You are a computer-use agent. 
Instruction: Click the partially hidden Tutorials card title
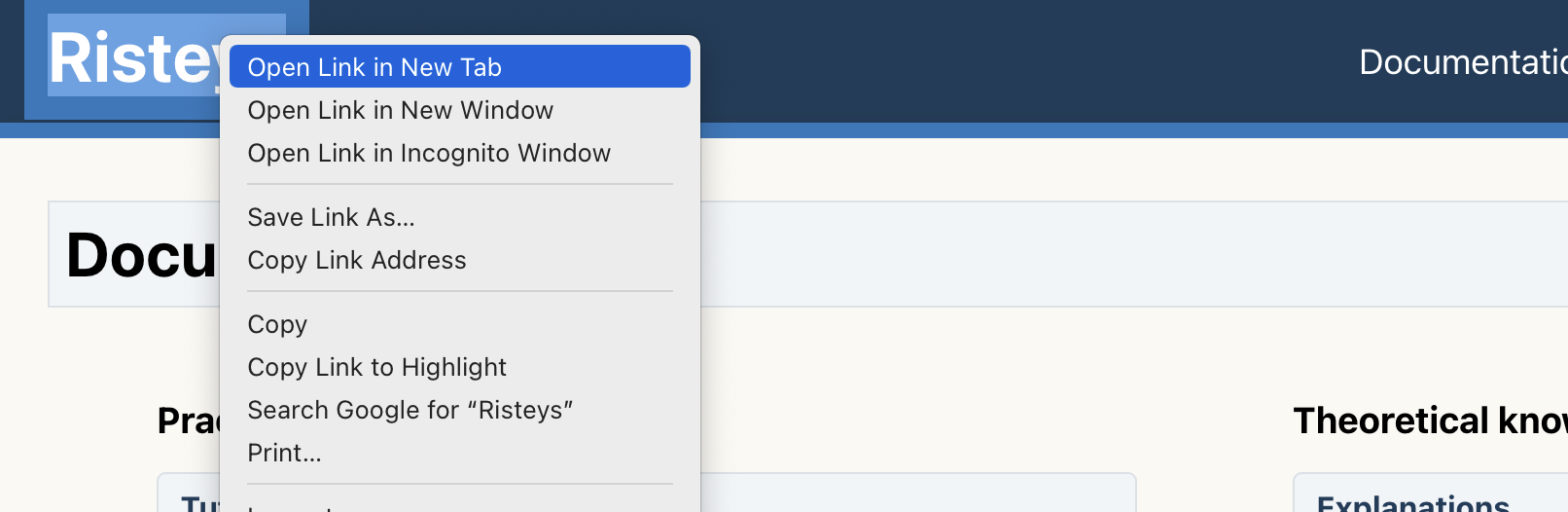(200, 503)
